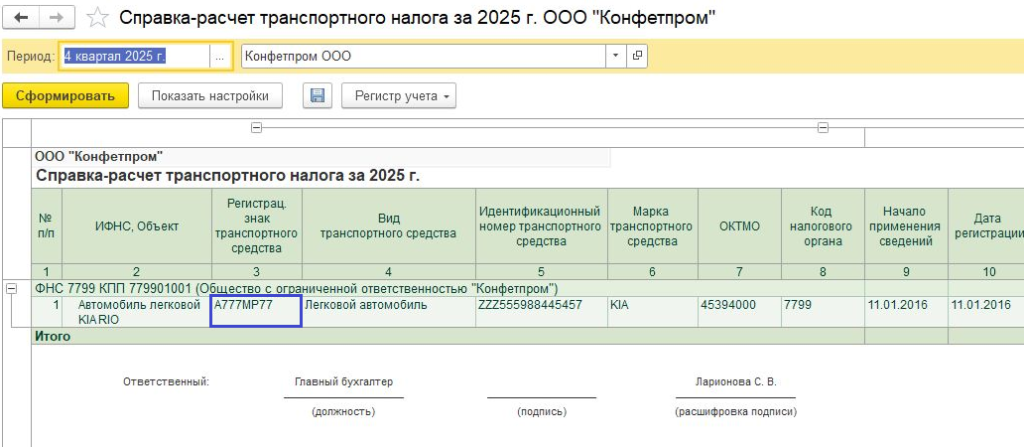
Task: Open the Конфетпром ООО organization dropdown arrow
Action: (616, 56)
